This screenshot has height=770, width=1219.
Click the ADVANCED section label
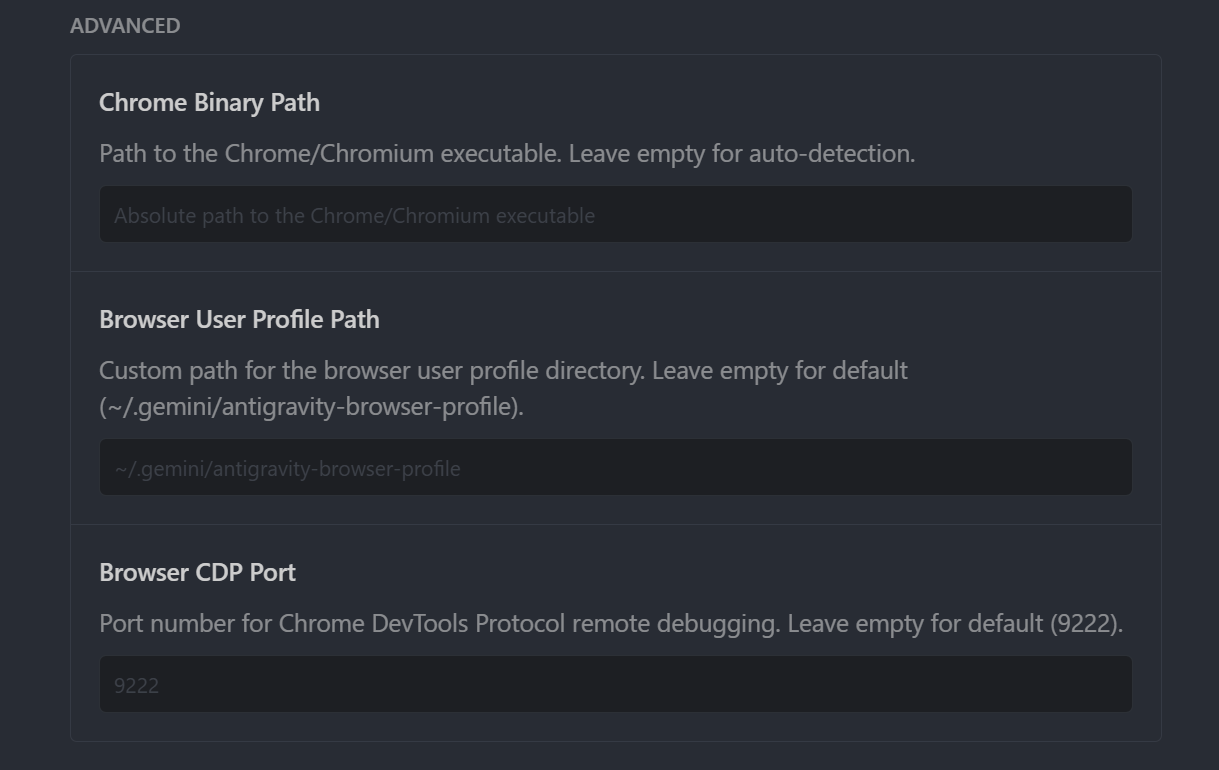[x=124, y=25]
